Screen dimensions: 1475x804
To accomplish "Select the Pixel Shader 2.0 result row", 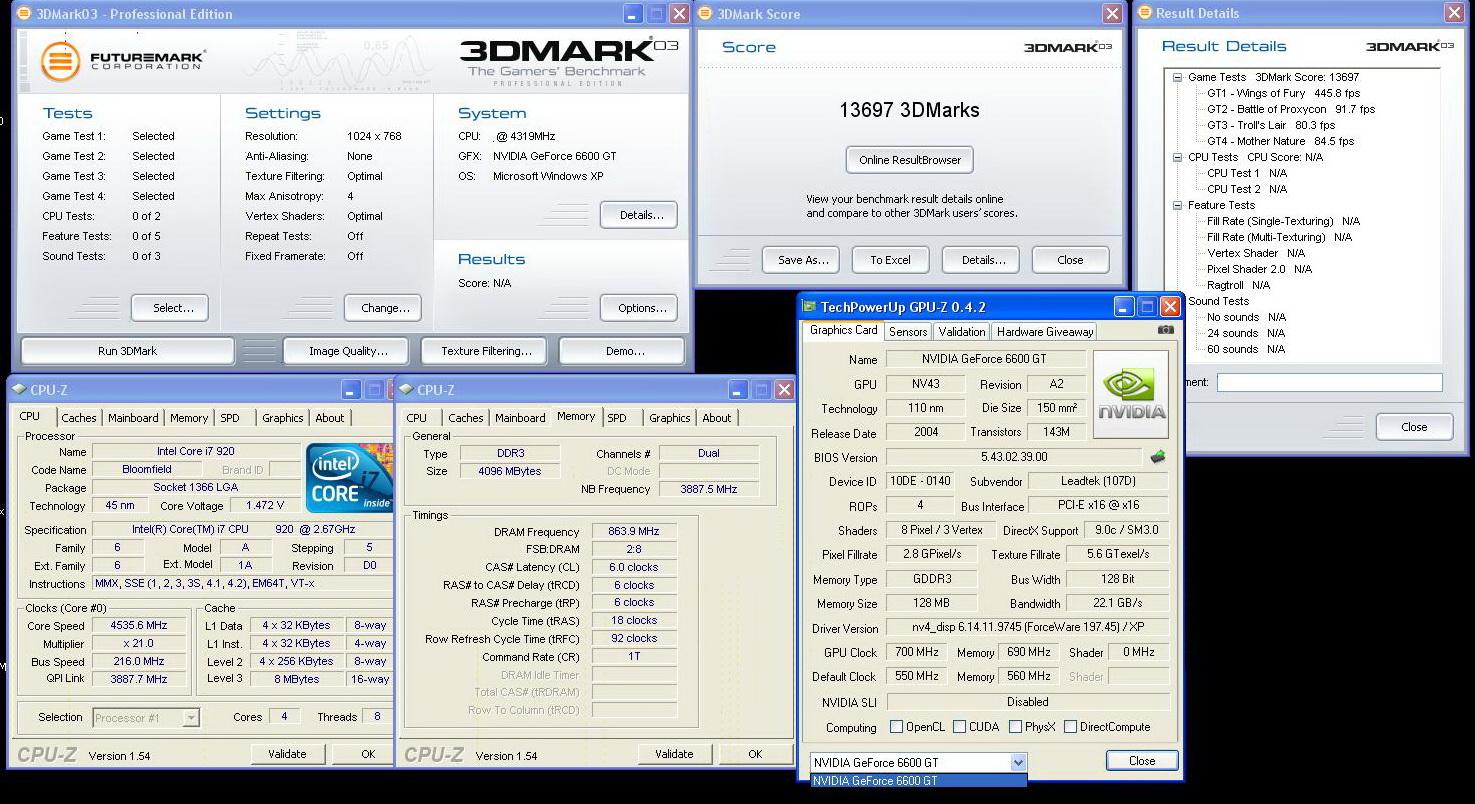I will click(x=1259, y=269).
